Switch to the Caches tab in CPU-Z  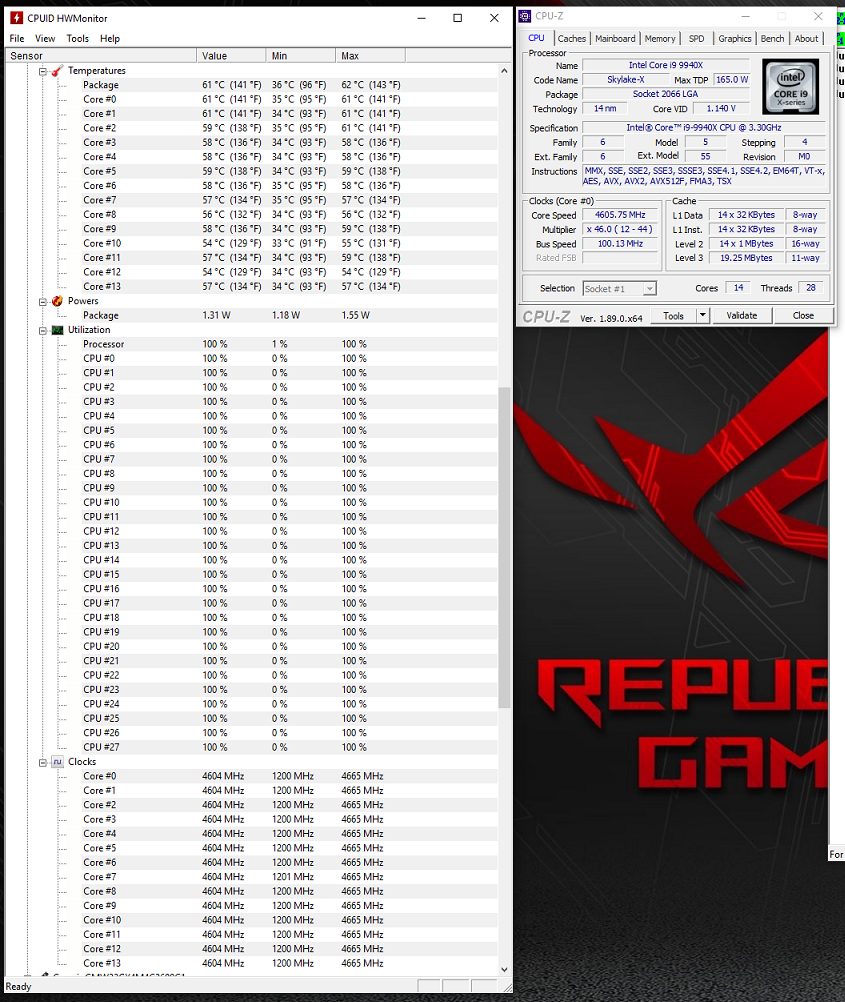pos(571,38)
